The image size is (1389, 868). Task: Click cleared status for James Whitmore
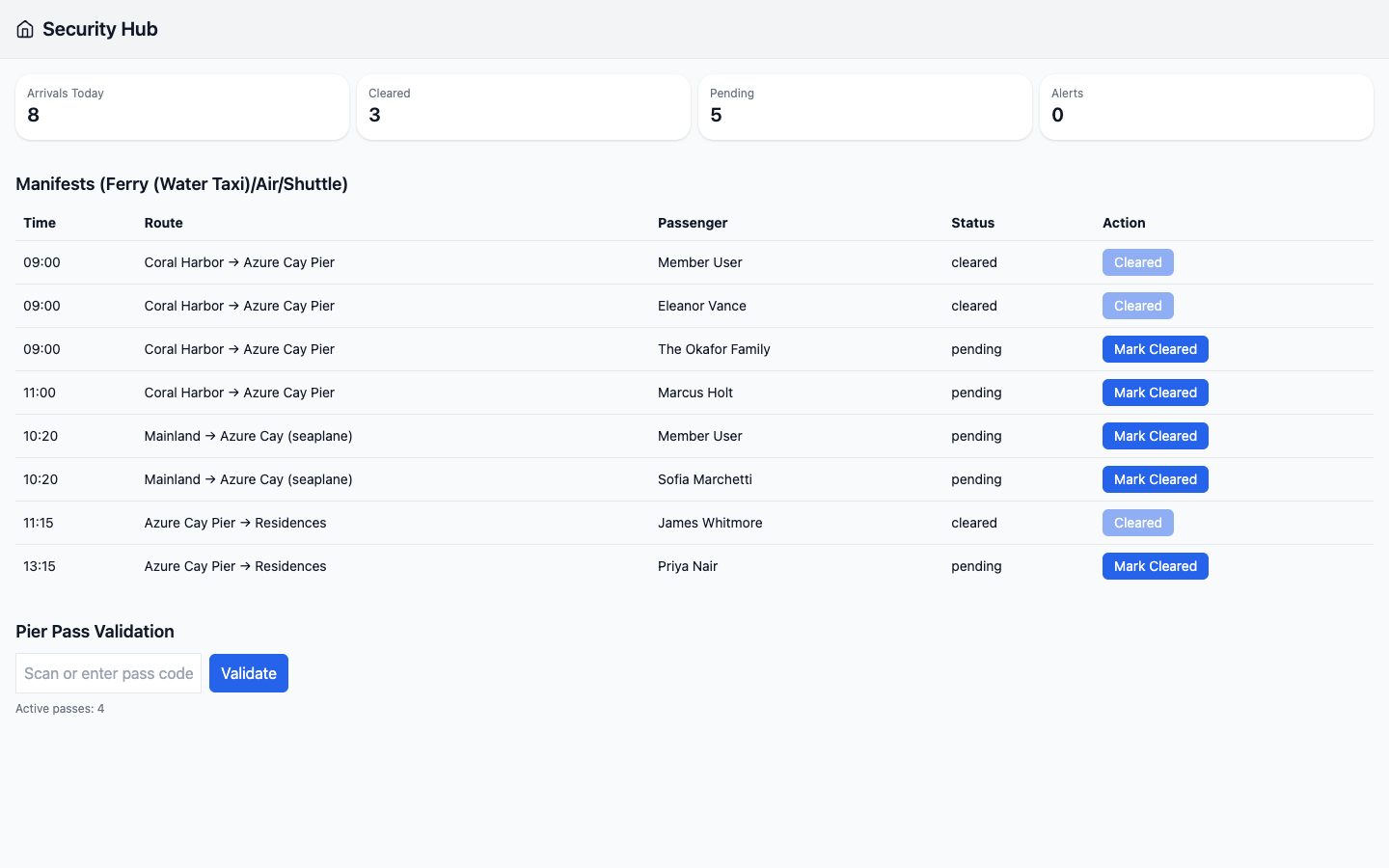(x=974, y=523)
